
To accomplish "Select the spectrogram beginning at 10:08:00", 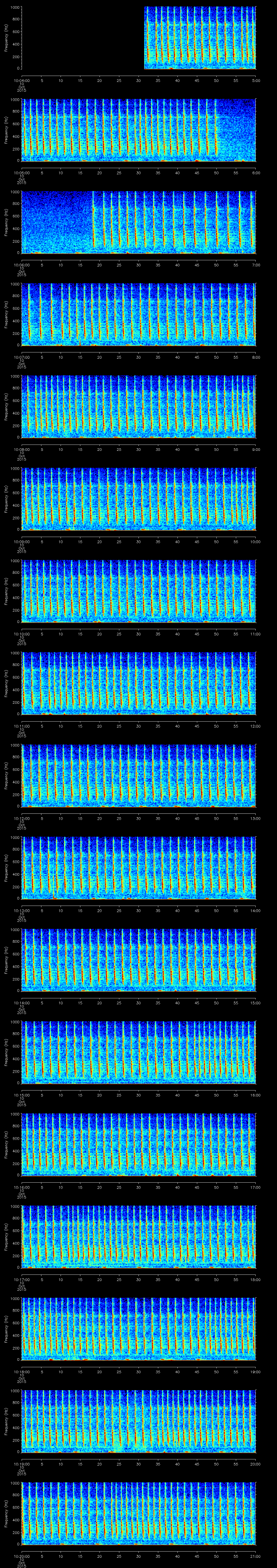I will tap(139, 407).
